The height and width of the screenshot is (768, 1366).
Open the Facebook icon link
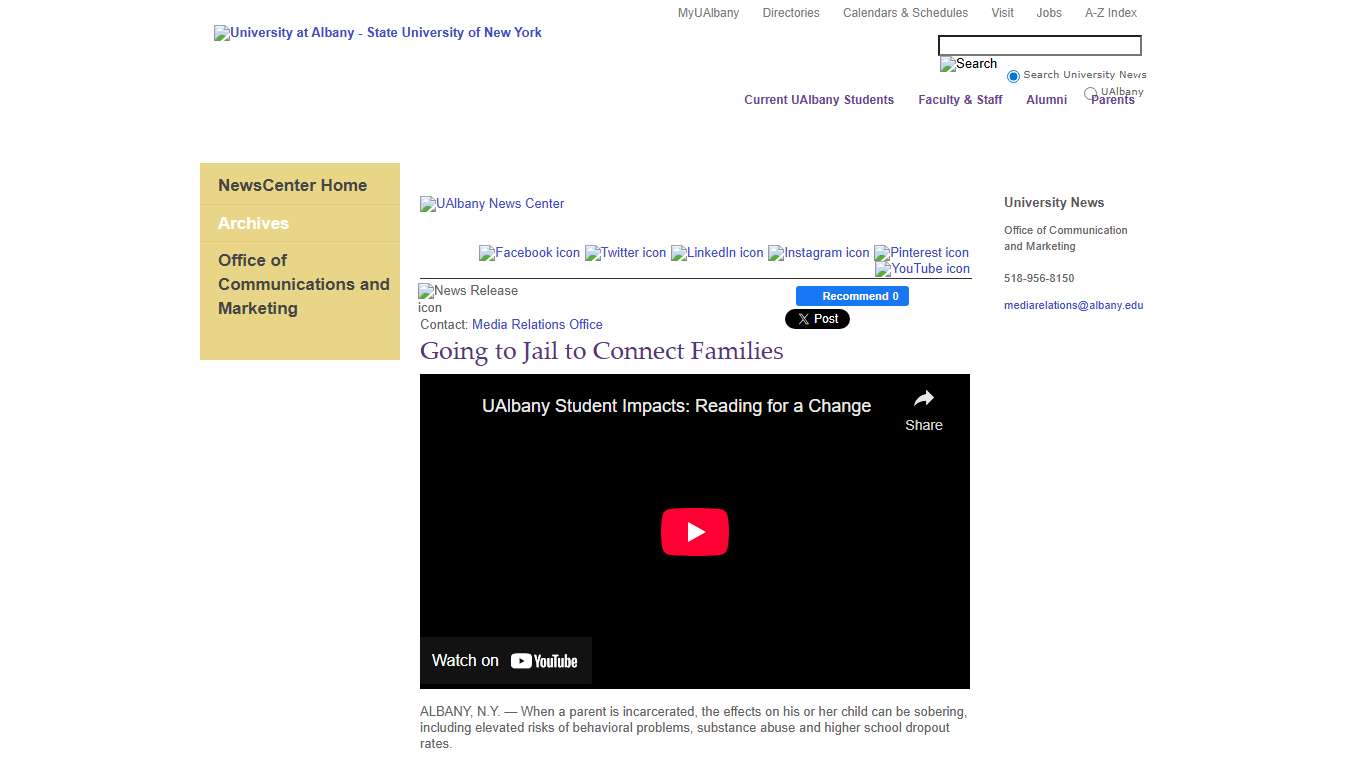click(x=529, y=253)
